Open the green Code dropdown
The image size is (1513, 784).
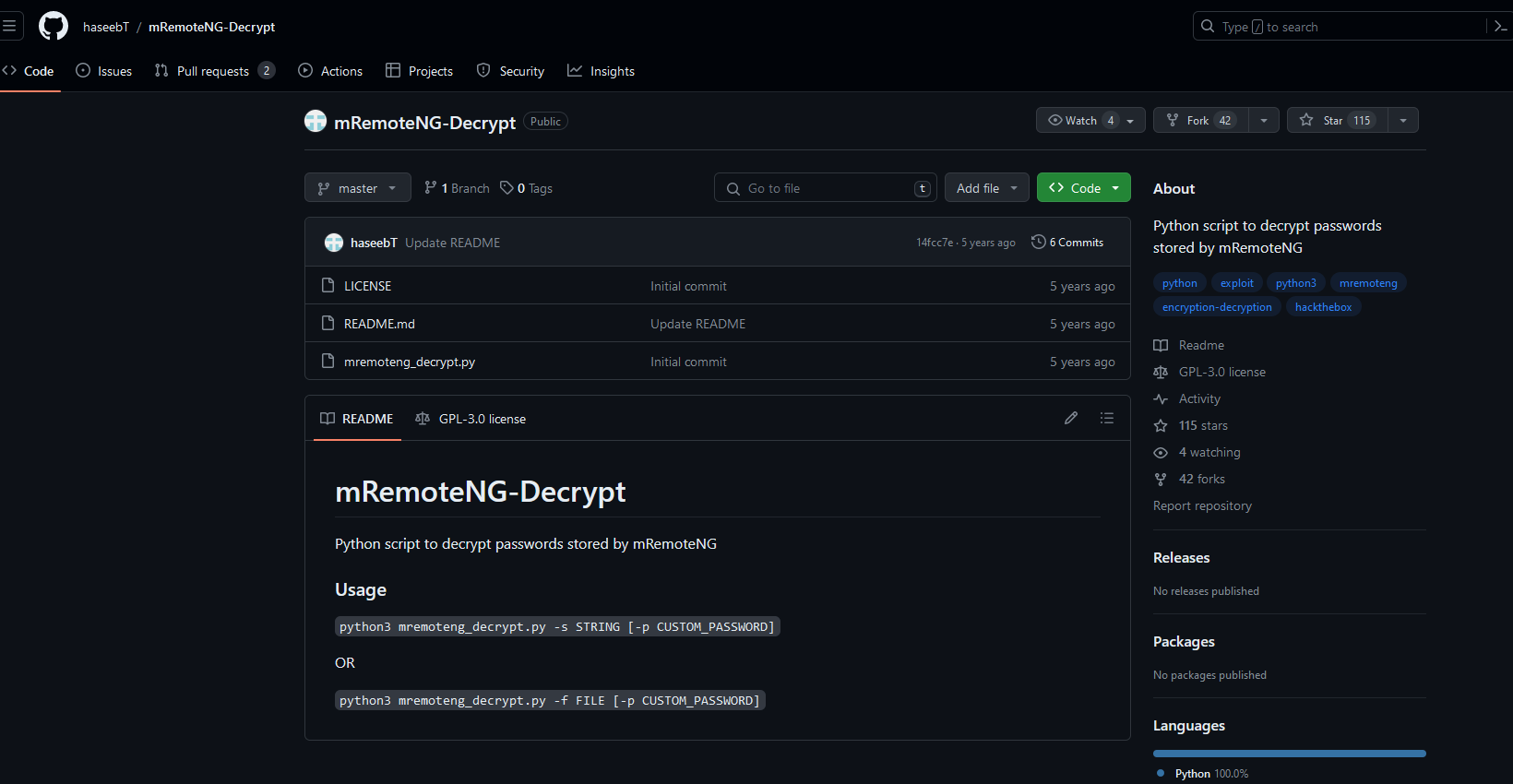click(x=1084, y=187)
